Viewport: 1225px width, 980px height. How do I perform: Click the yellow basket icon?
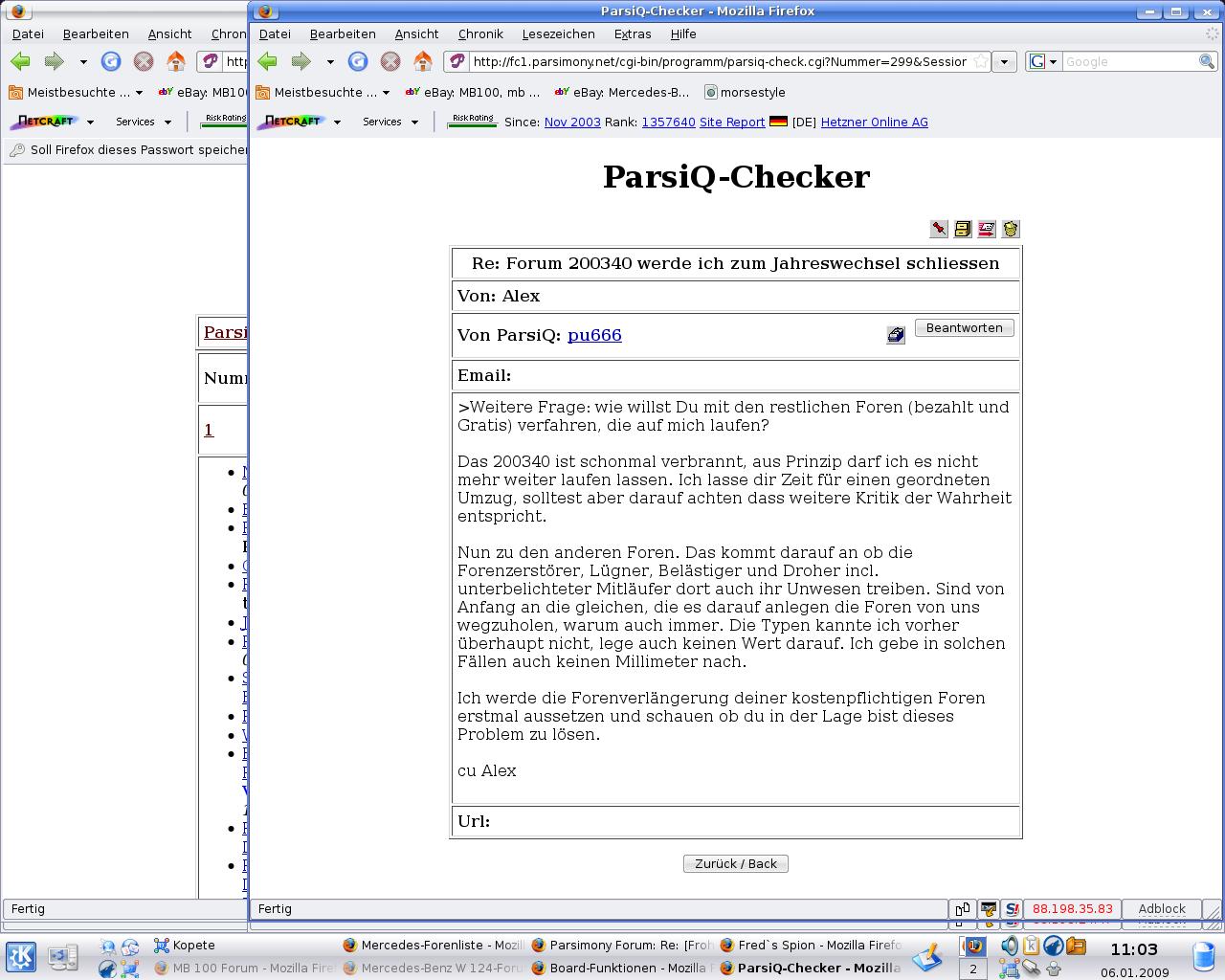tap(1011, 229)
